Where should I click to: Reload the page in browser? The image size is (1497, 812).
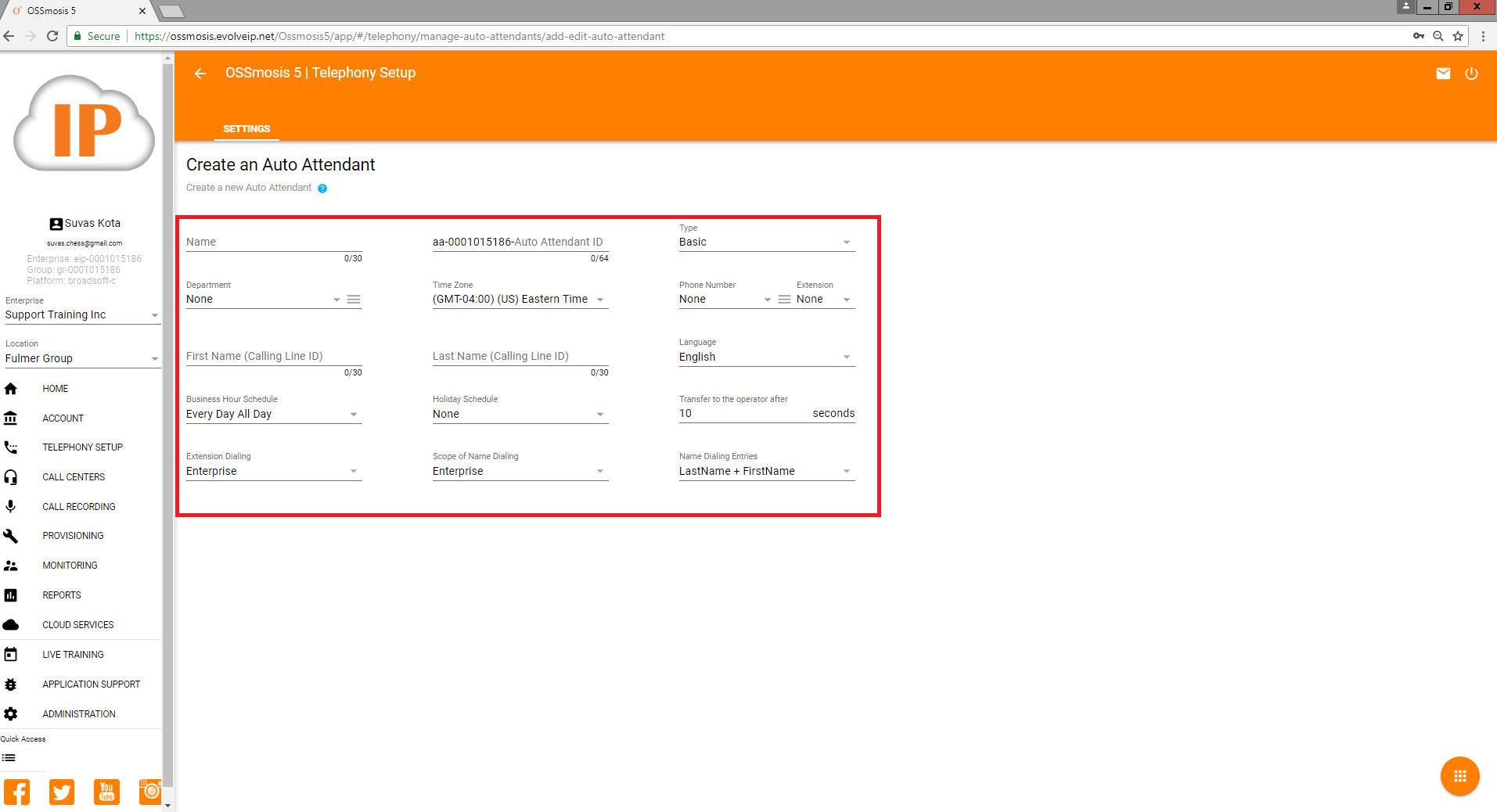(52, 36)
